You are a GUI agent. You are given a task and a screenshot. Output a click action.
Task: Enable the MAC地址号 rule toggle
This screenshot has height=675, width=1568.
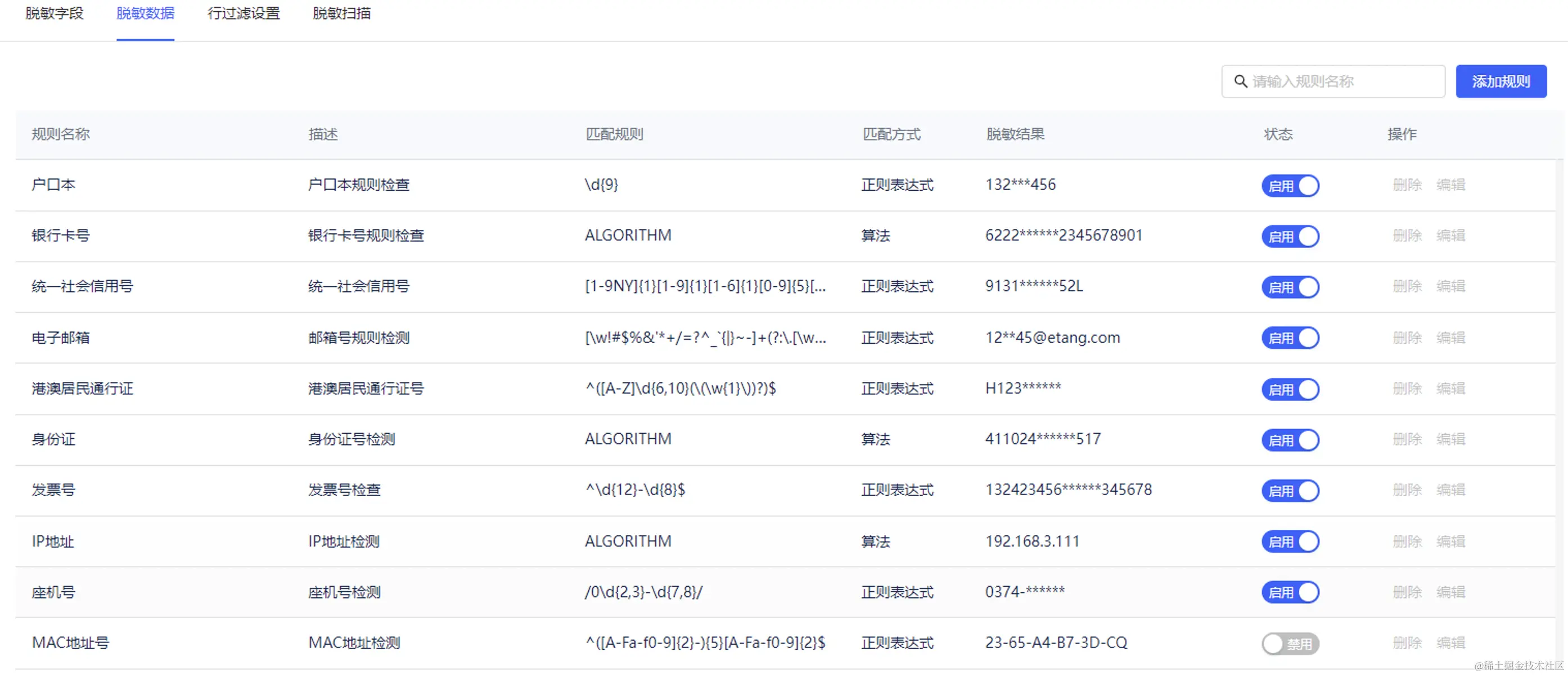1290,643
